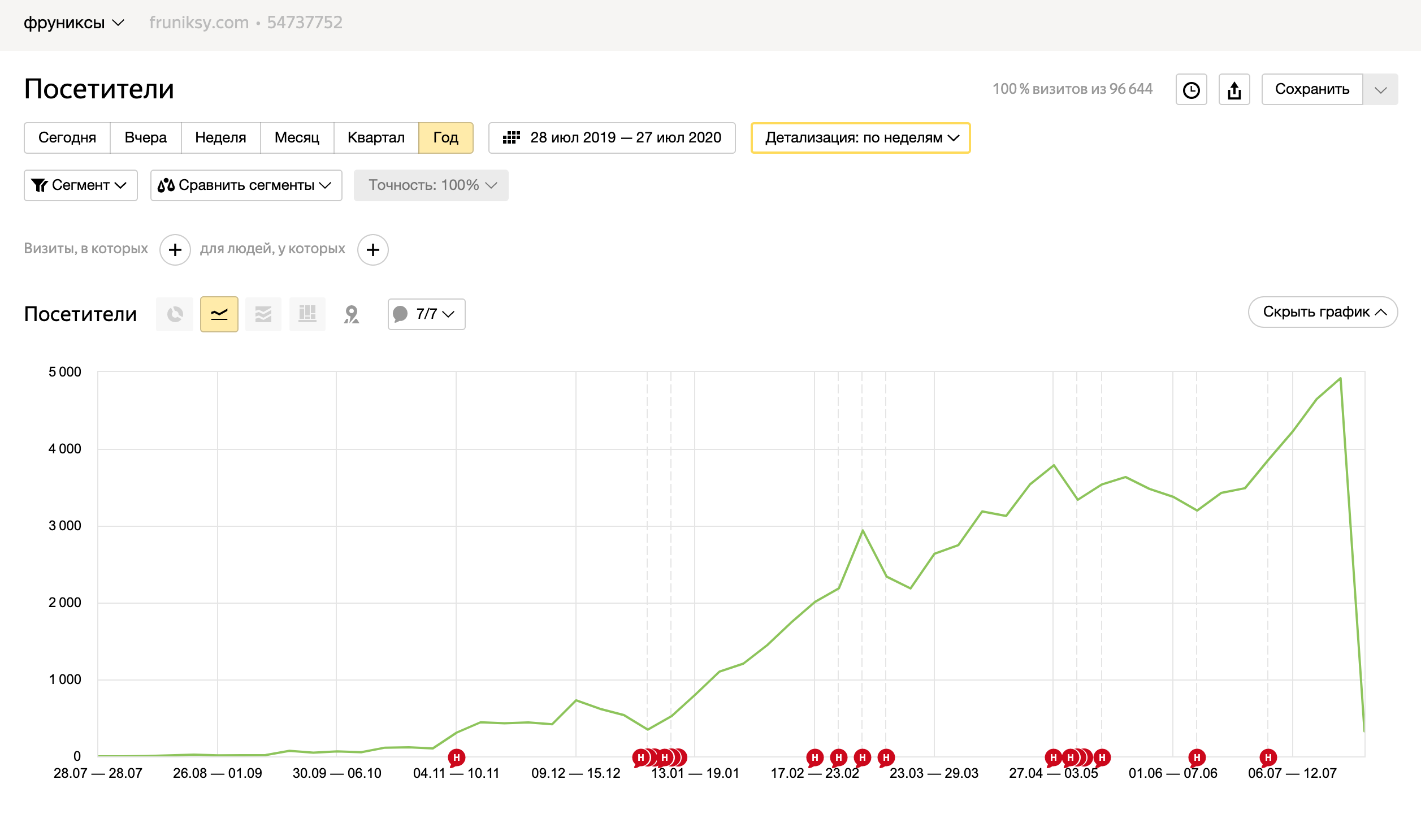1421x840 pixels.
Task: Add condition for 'для людей, у которых'
Action: pyautogui.click(x=372, y=250)
